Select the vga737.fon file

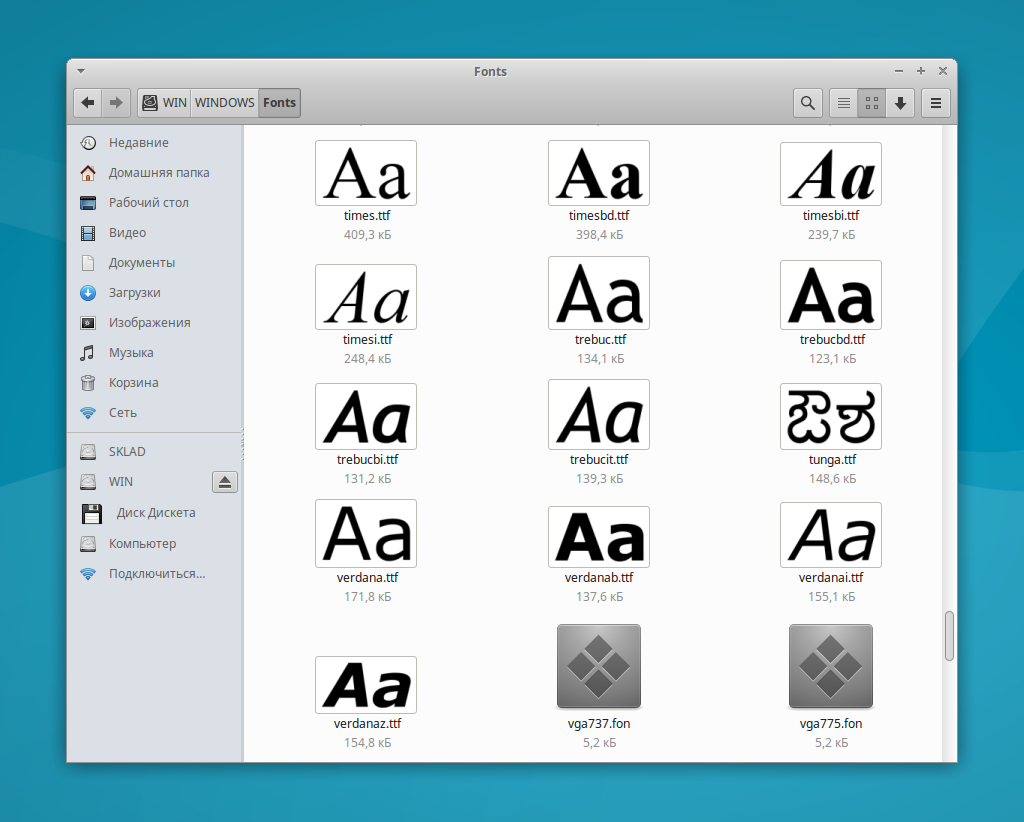(598, 660)
